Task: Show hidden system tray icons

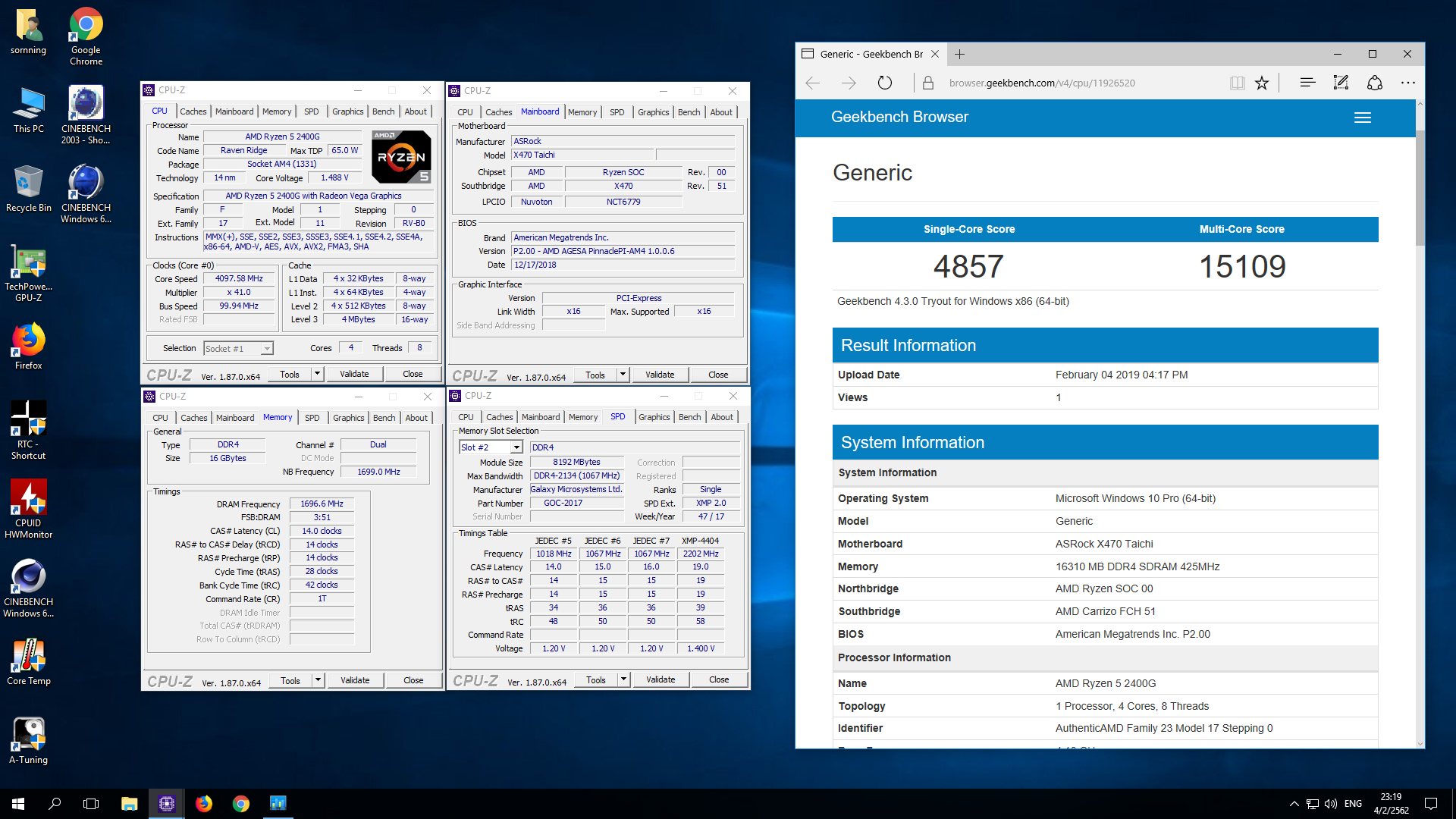Action: pos(1294,804)
